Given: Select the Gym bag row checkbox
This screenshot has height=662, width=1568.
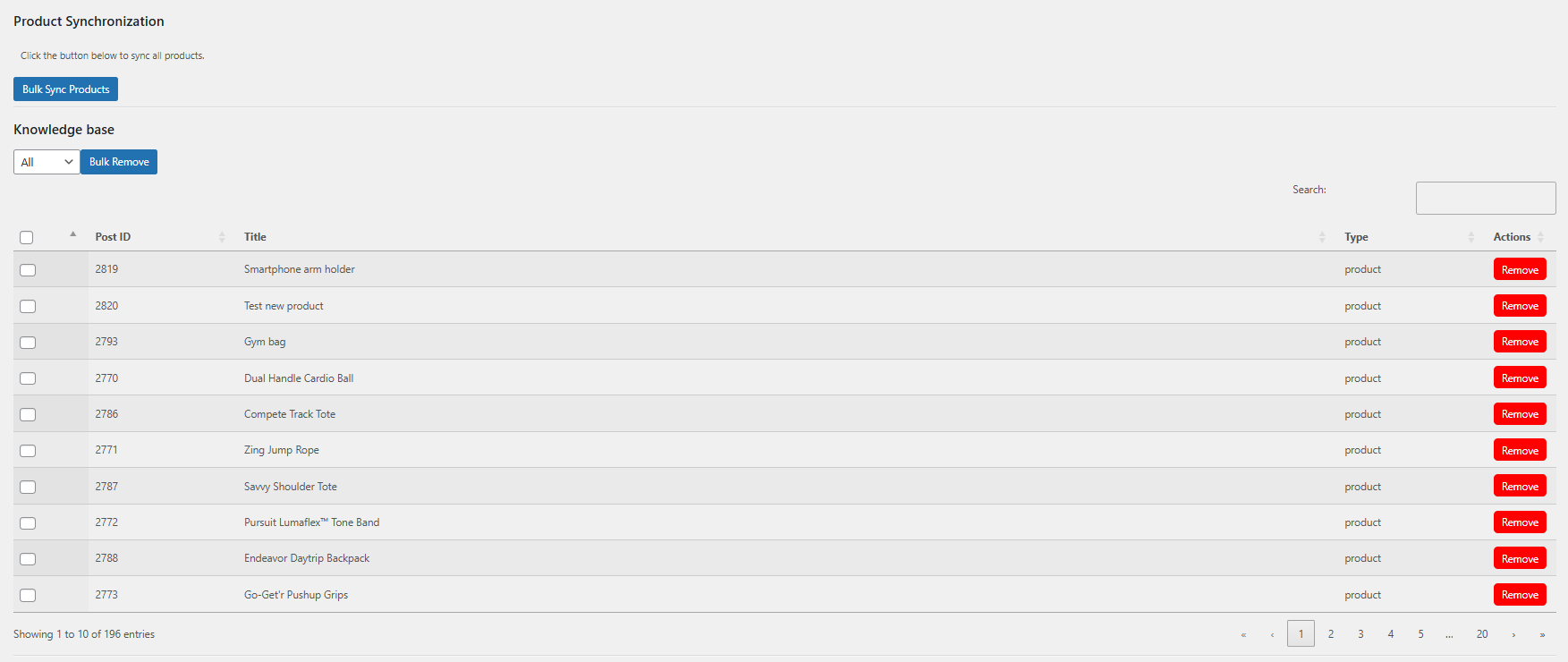Looking at the screenshot, I should click(28, 343).
